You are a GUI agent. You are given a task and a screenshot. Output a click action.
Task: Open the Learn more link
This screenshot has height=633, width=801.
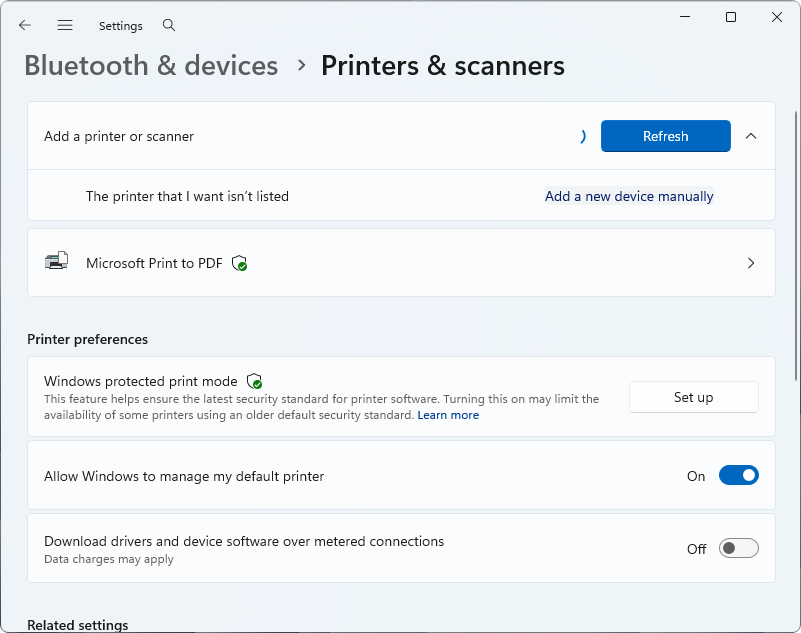click(448, 415)
